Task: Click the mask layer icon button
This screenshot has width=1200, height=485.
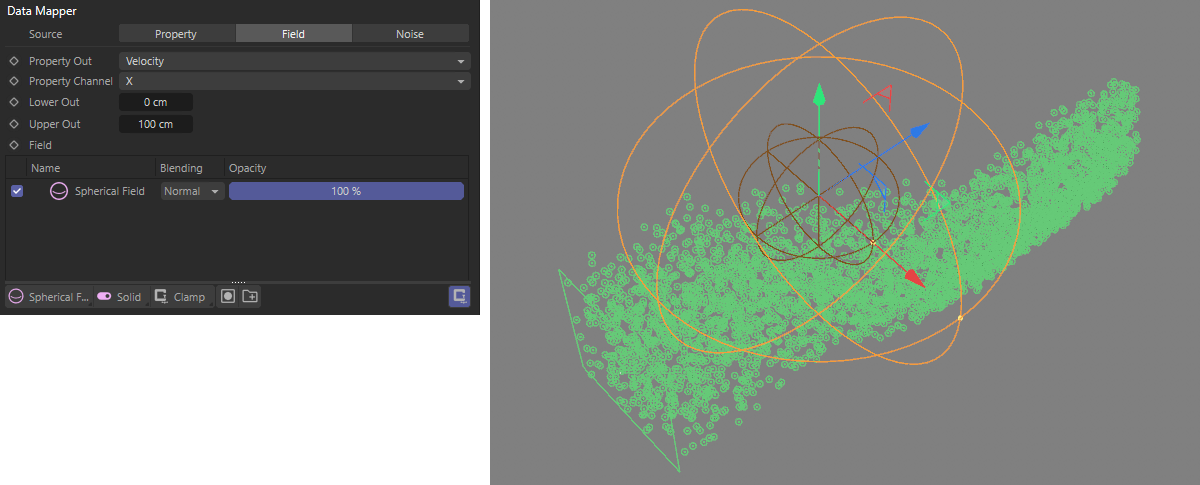Action: (228, 297)
